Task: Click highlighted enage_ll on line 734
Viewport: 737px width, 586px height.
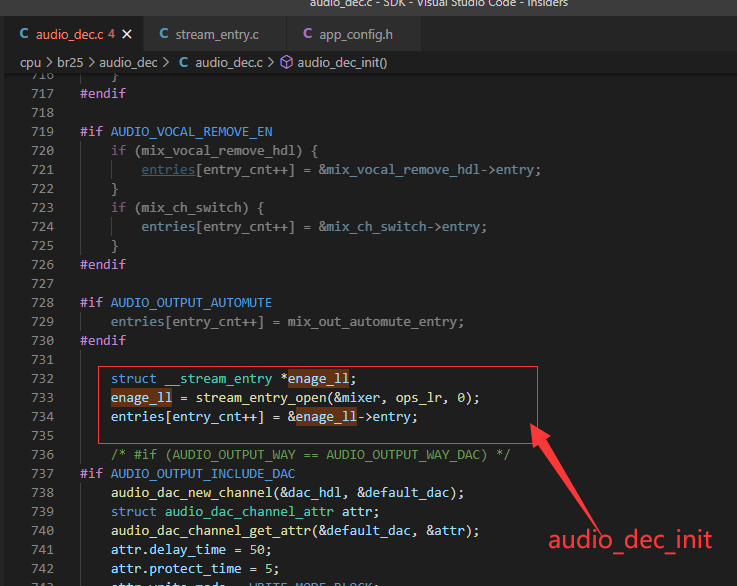Action: click(x=326, y=417)
